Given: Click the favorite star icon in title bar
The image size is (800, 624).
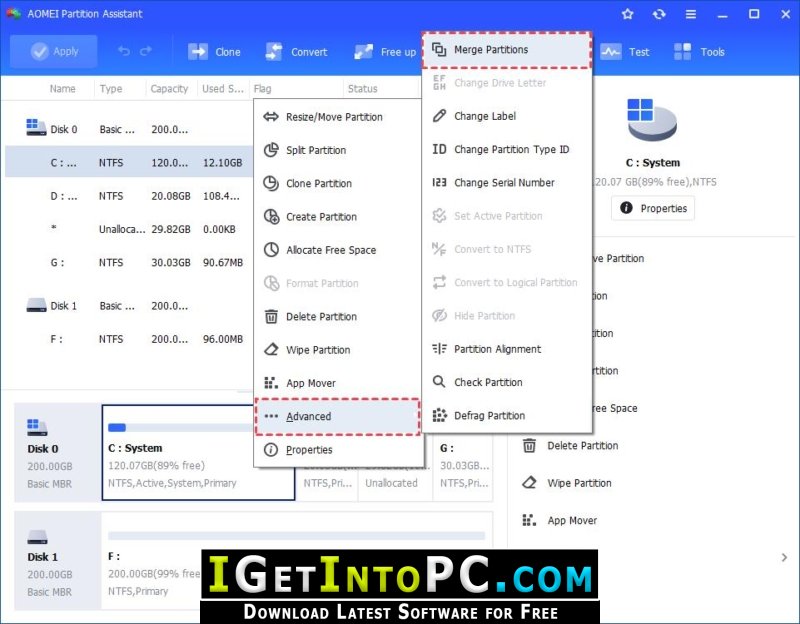Looking at the screenshot, I should [627, 14].
